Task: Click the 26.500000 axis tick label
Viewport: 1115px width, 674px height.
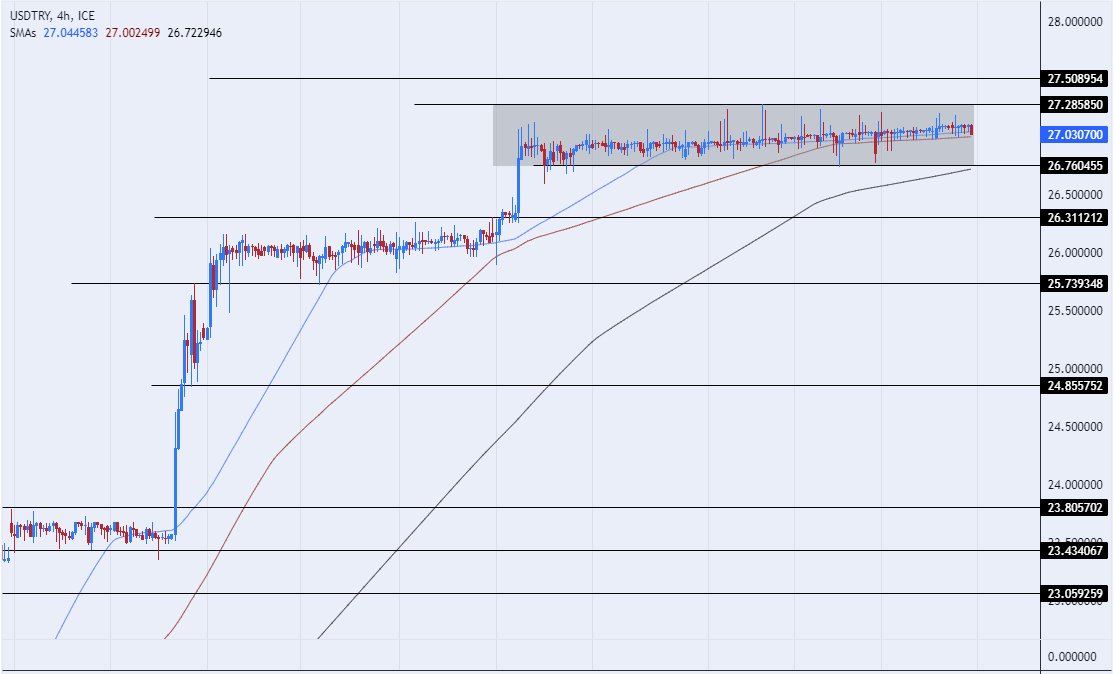Action: click(1074, 195)
